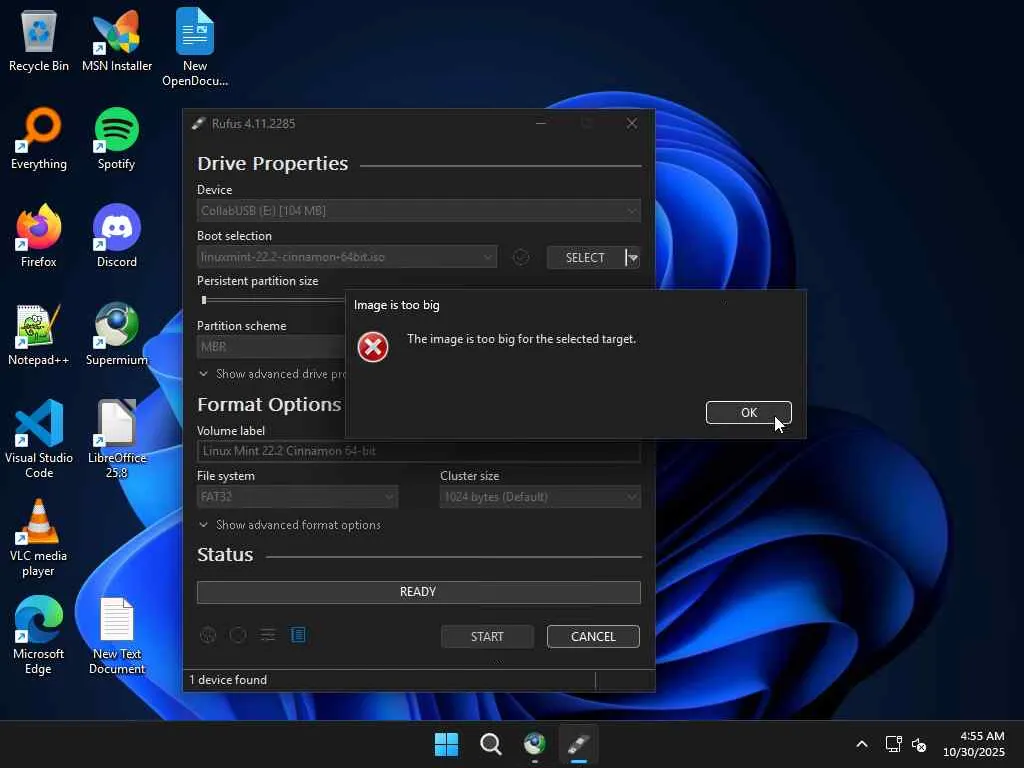The width and height of the screenshot is (1024, 768).
Task: Open MSN Installer desktop shortcut
Action: tap(117, 41)
